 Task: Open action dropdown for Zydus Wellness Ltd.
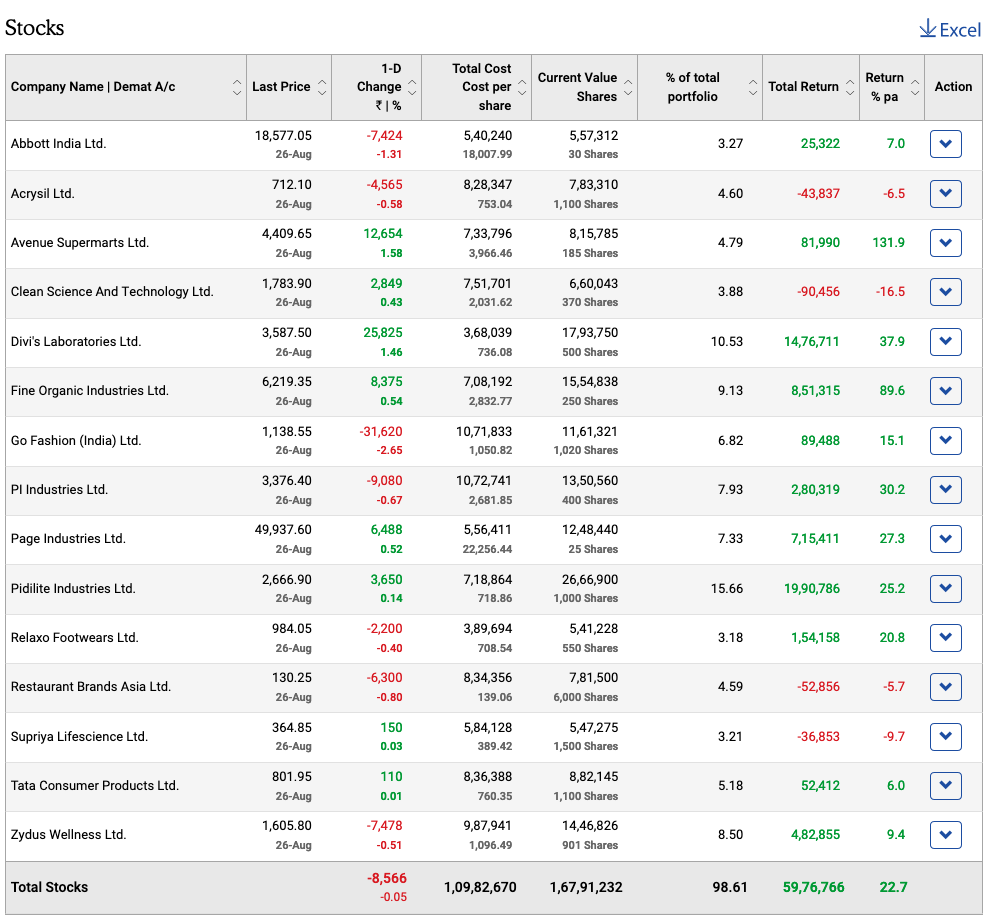pos(945,835)
